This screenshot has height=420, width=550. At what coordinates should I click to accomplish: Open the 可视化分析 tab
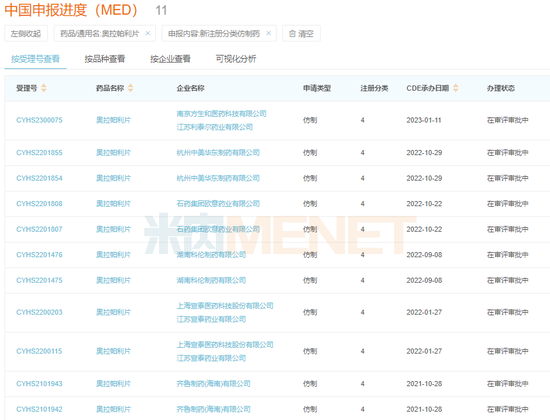pos(236,59)
